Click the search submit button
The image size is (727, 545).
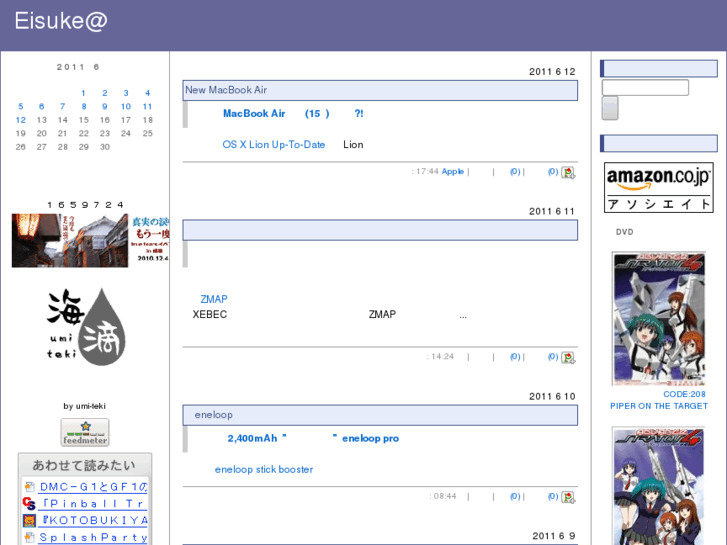pos(610,108)
